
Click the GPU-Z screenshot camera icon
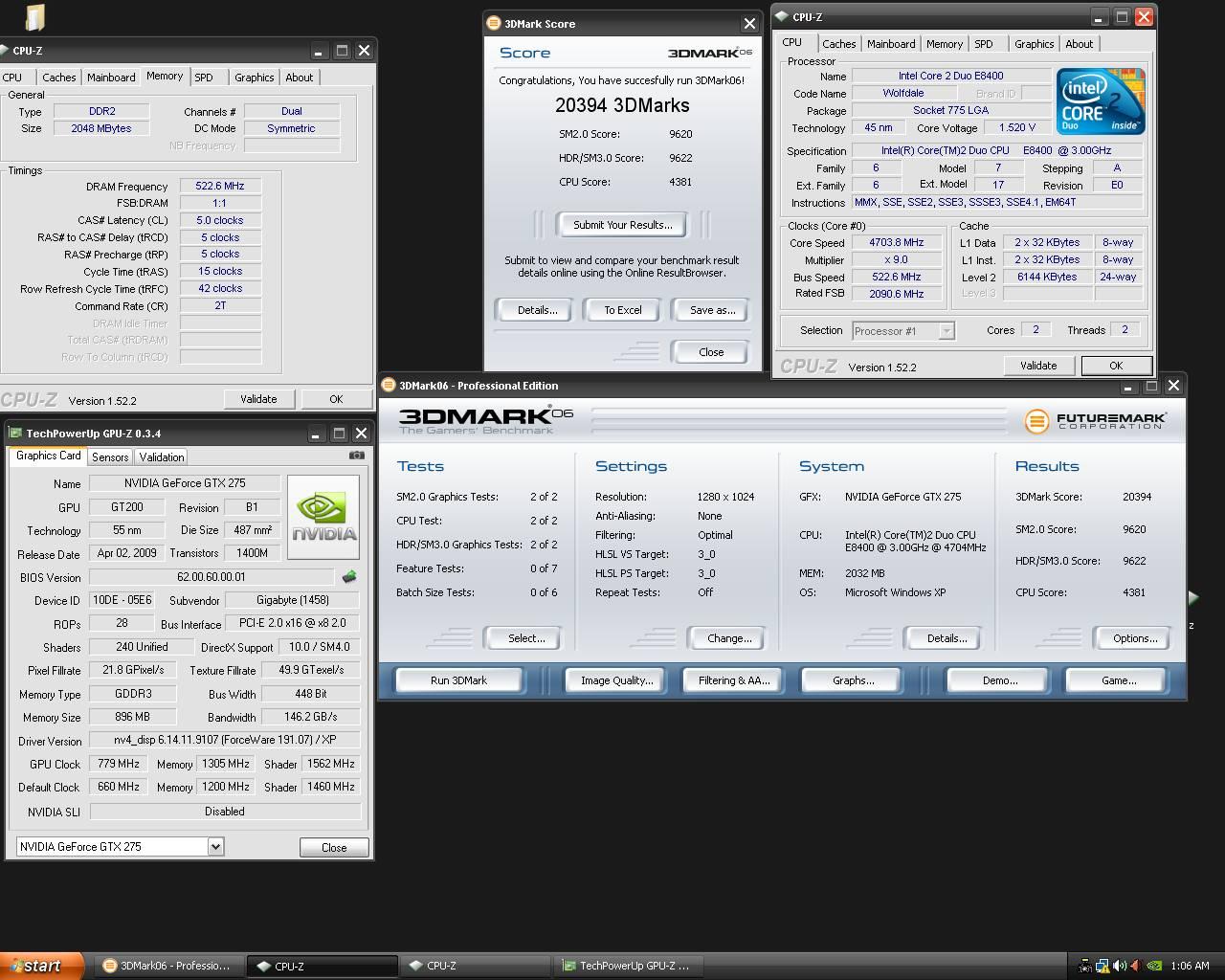(x=357, y=457)
